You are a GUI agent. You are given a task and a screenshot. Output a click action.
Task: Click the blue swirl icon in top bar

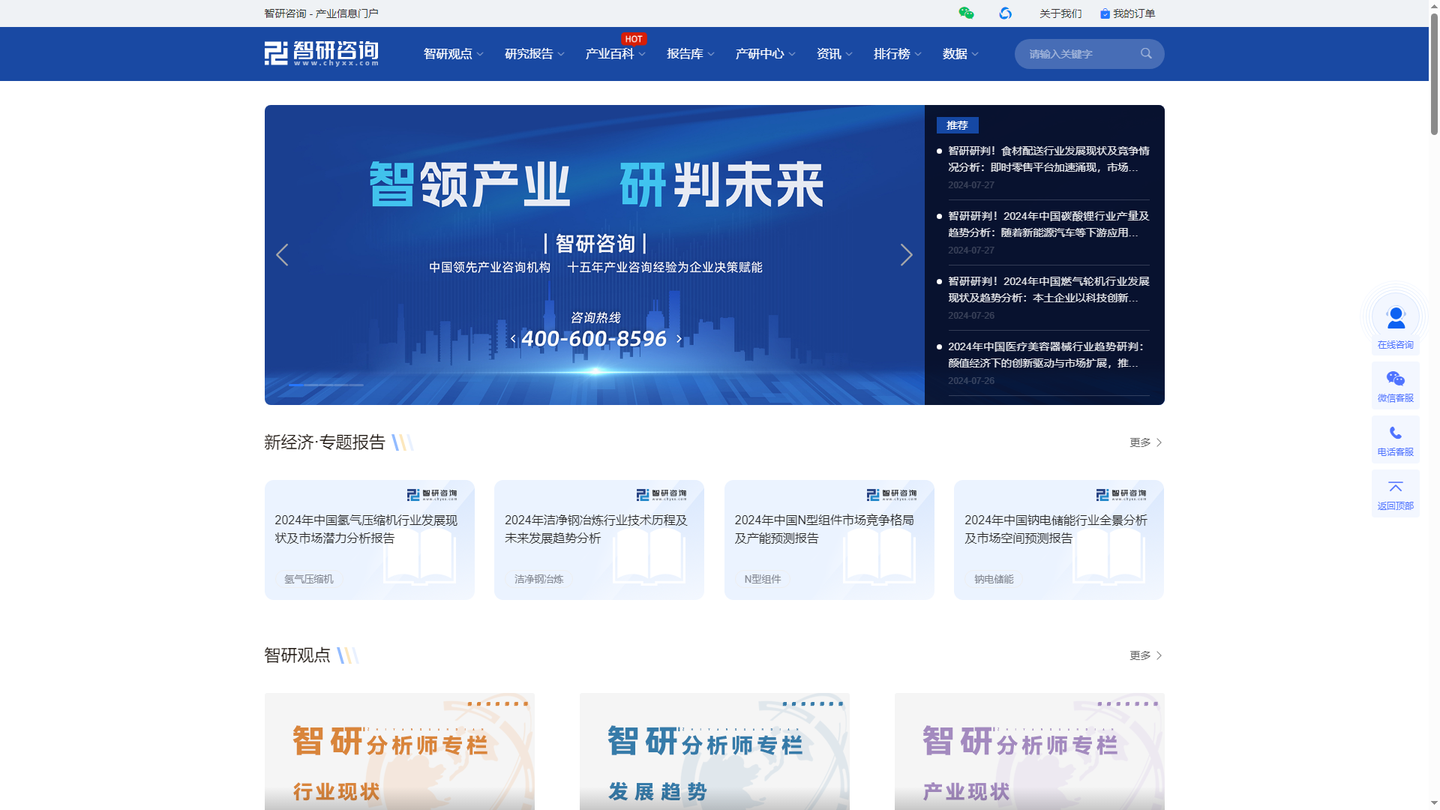click(x=1005, y=13)
